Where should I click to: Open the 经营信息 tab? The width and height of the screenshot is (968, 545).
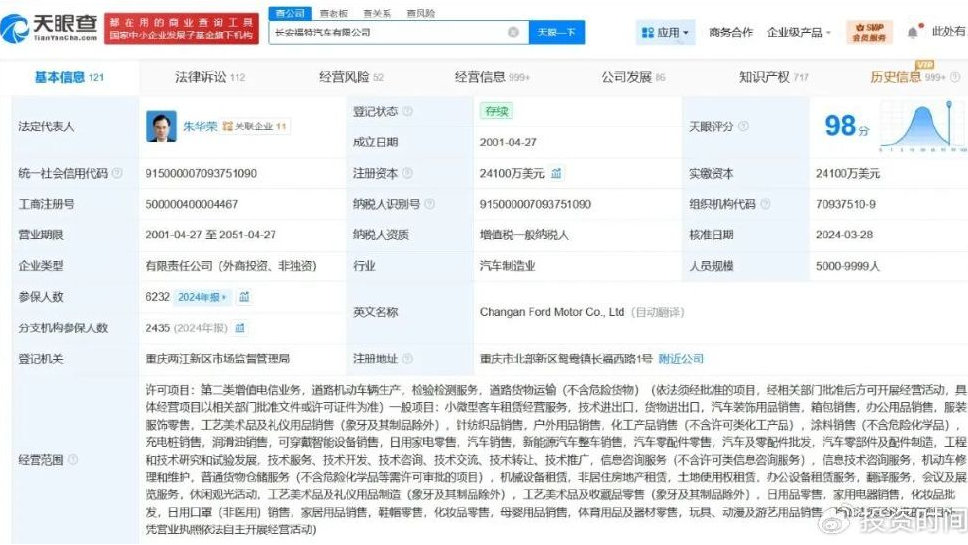(492, 77)
